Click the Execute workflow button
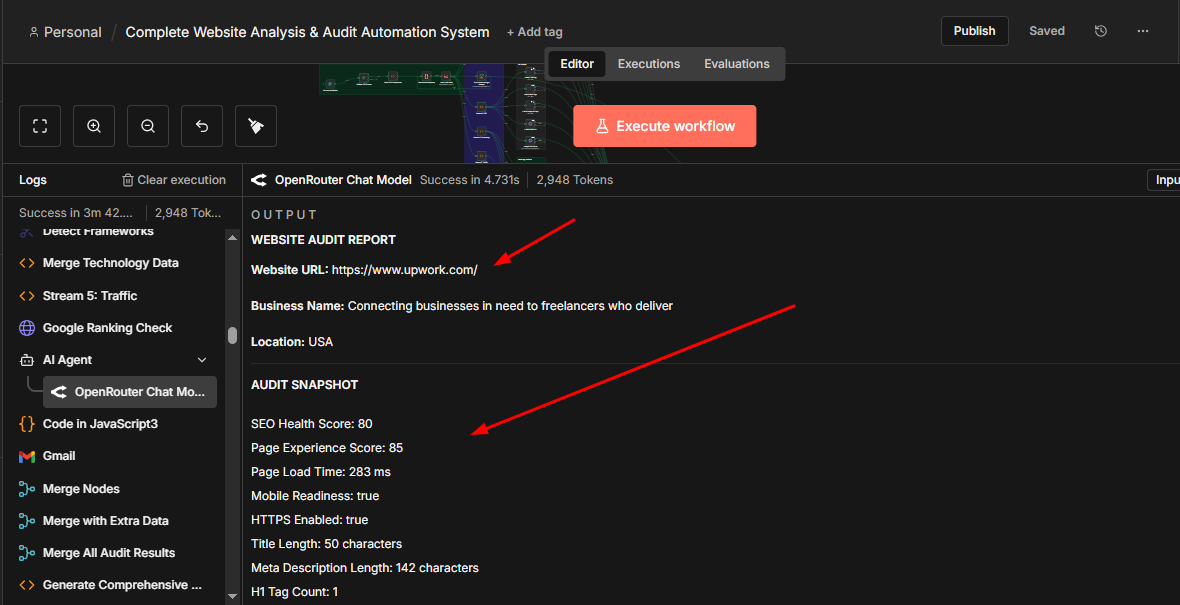The image size is (1180, 605). [x=664, y=125]
